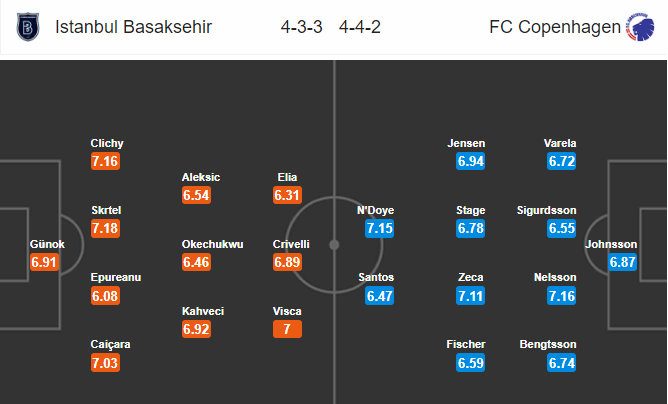The height and width of the screenshot is (404, 668).
Task: Select Nelsson's 7.16 rating badge
Action: point(562,295)
